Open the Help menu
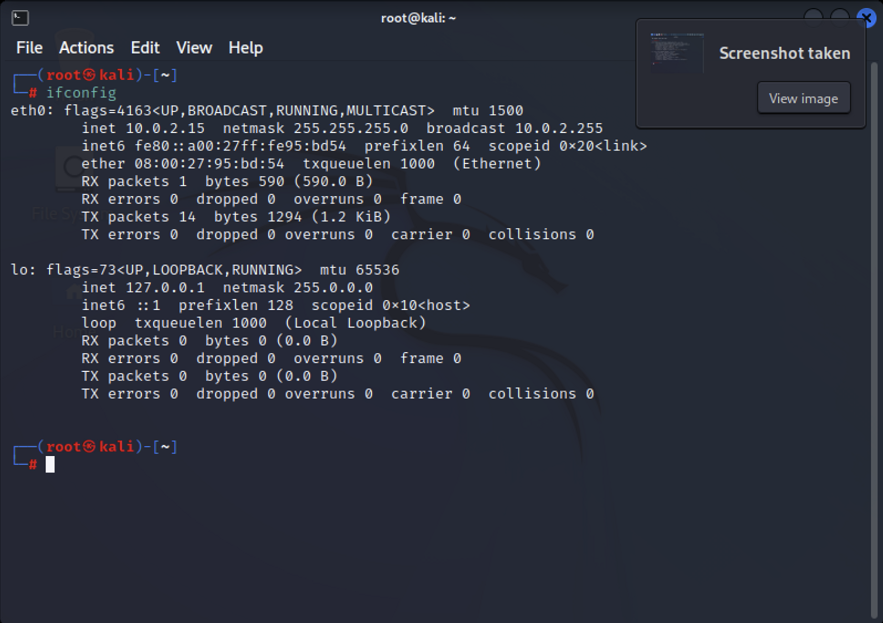883x623 pixels. click(245, 47)
